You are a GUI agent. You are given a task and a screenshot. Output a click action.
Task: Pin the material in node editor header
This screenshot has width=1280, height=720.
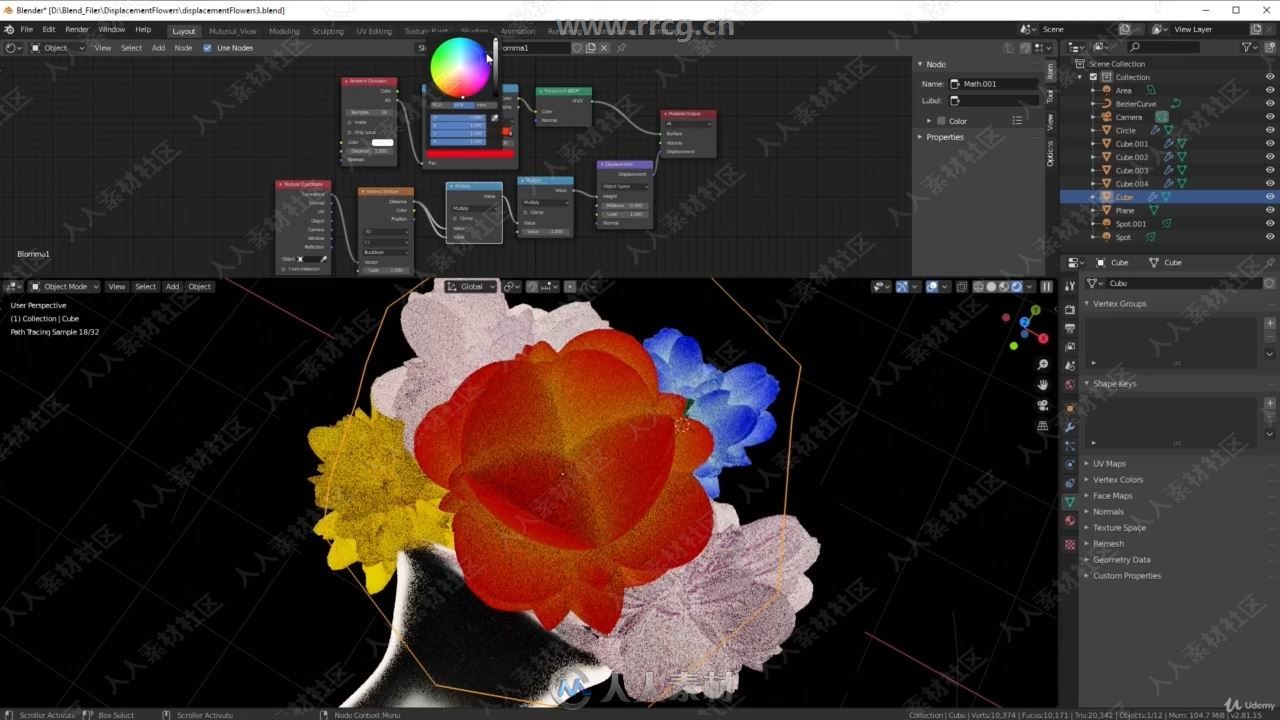[x=621, y=48]
